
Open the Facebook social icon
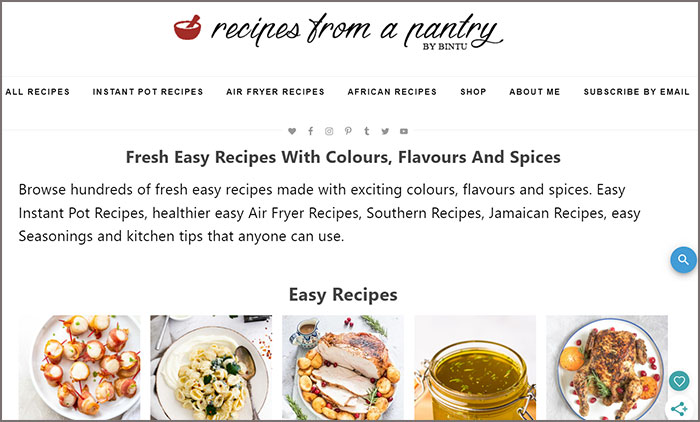[x=310, y=131]
